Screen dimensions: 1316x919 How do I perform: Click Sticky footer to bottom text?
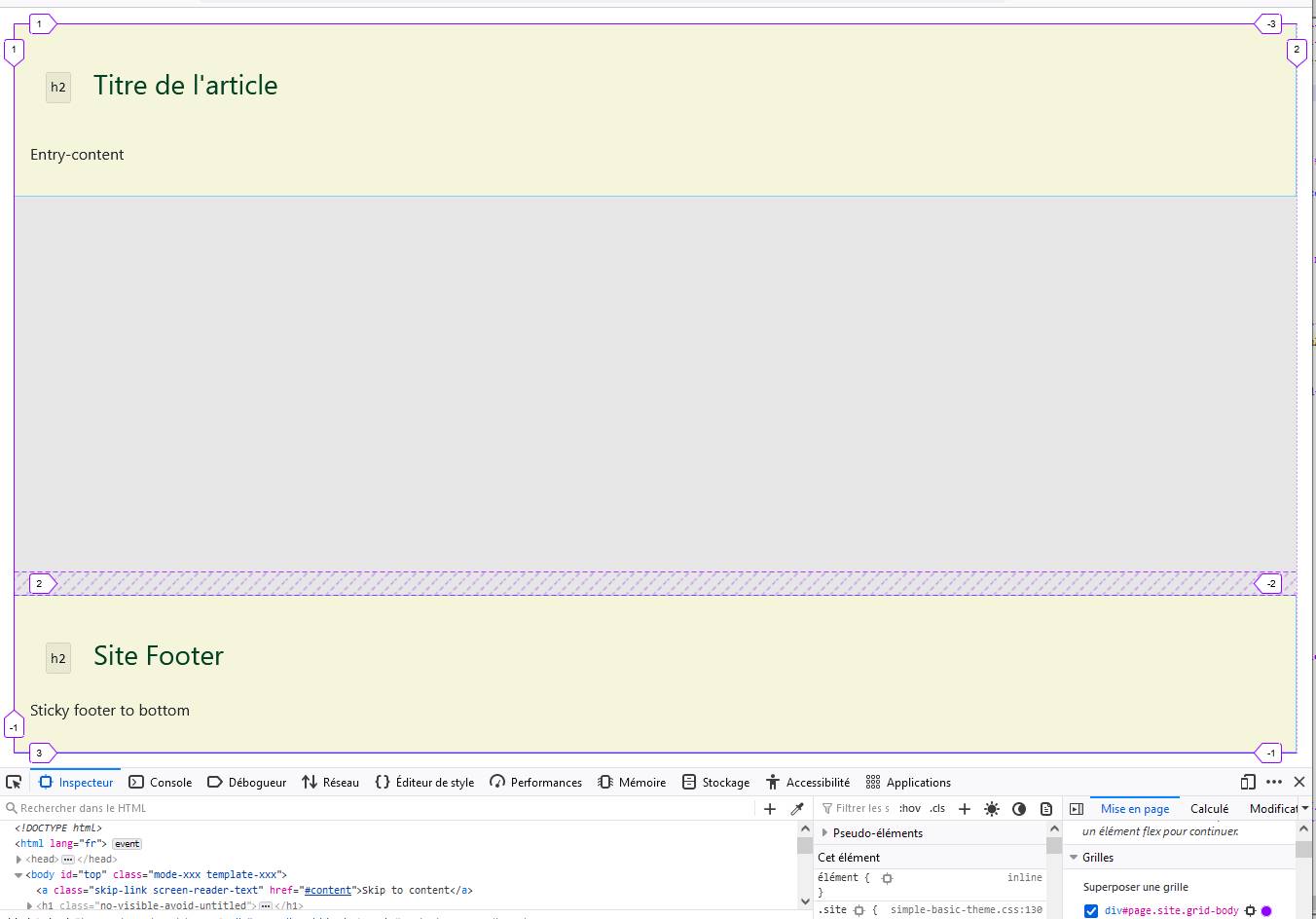click(110, 711)
